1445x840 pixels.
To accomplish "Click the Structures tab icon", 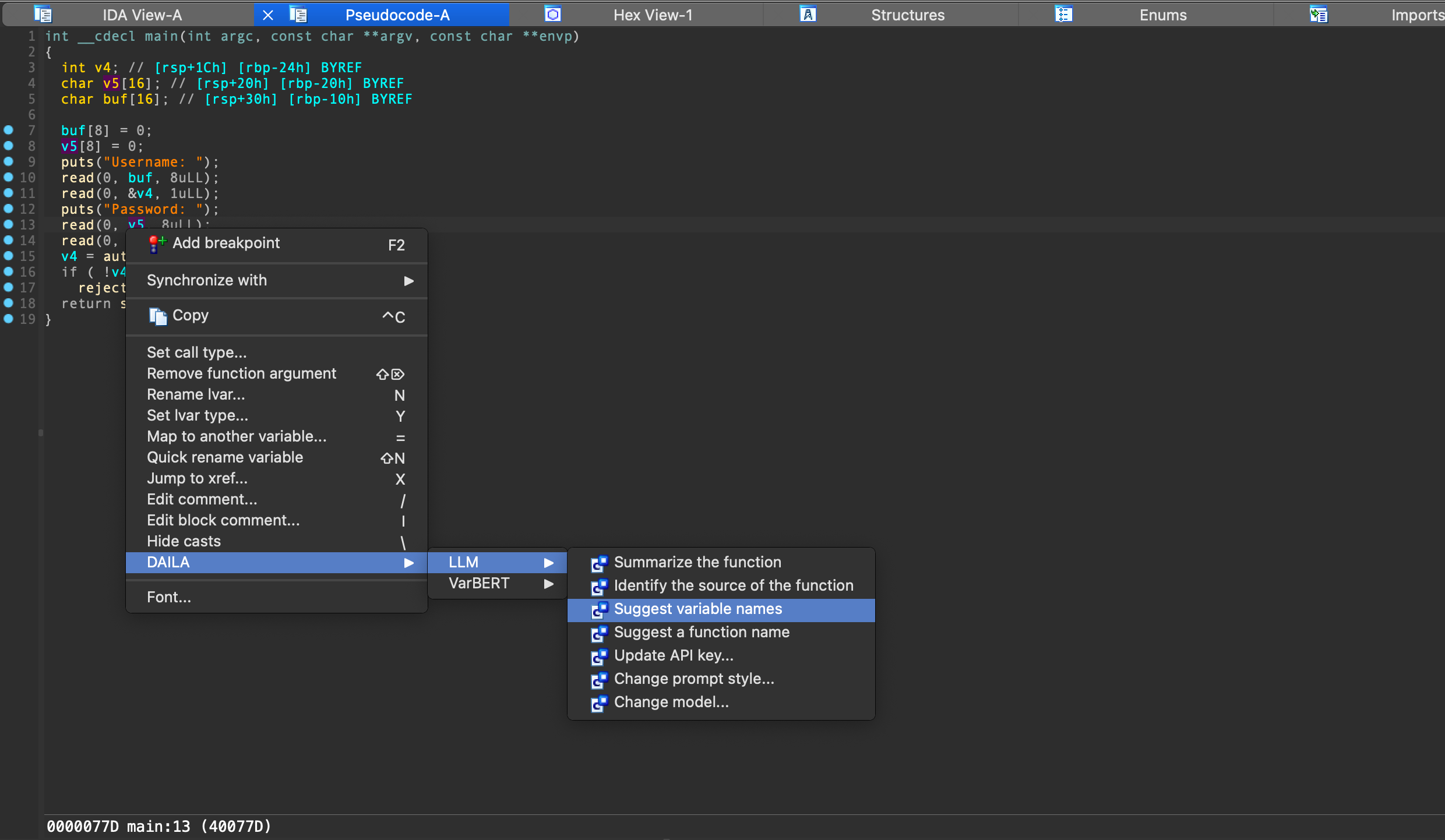I will [808, 14].
